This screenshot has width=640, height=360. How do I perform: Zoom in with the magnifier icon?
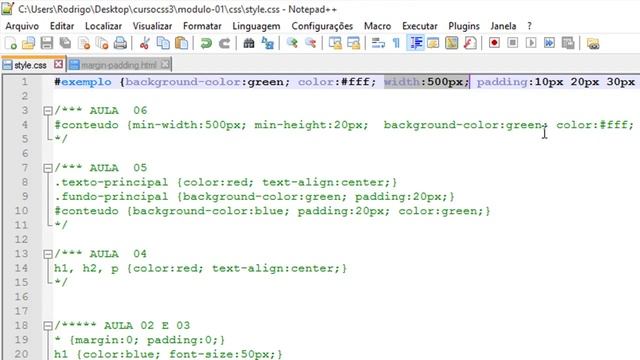[292, 43]
